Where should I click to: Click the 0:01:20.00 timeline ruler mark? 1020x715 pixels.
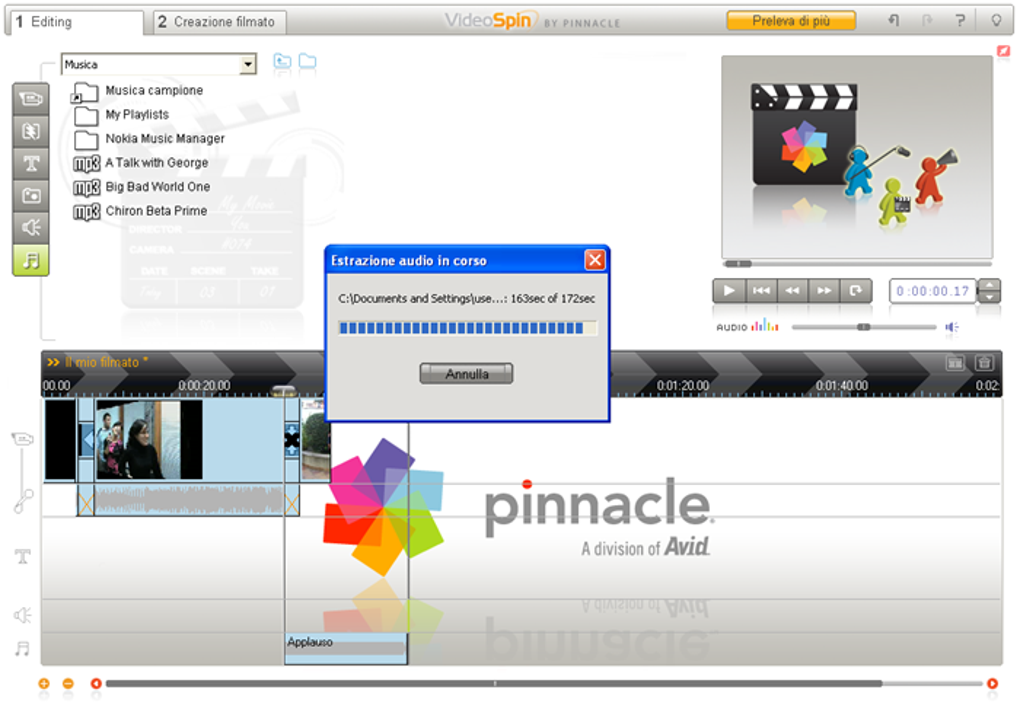(682, 386)
